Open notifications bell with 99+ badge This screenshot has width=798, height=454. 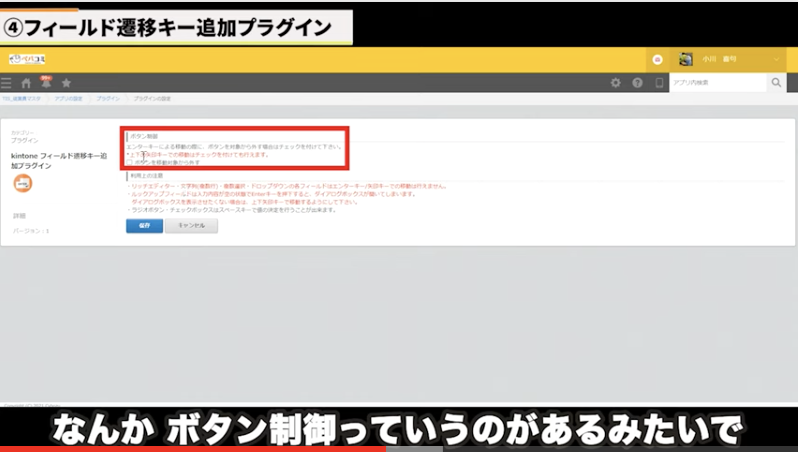[x=46, y=82]
